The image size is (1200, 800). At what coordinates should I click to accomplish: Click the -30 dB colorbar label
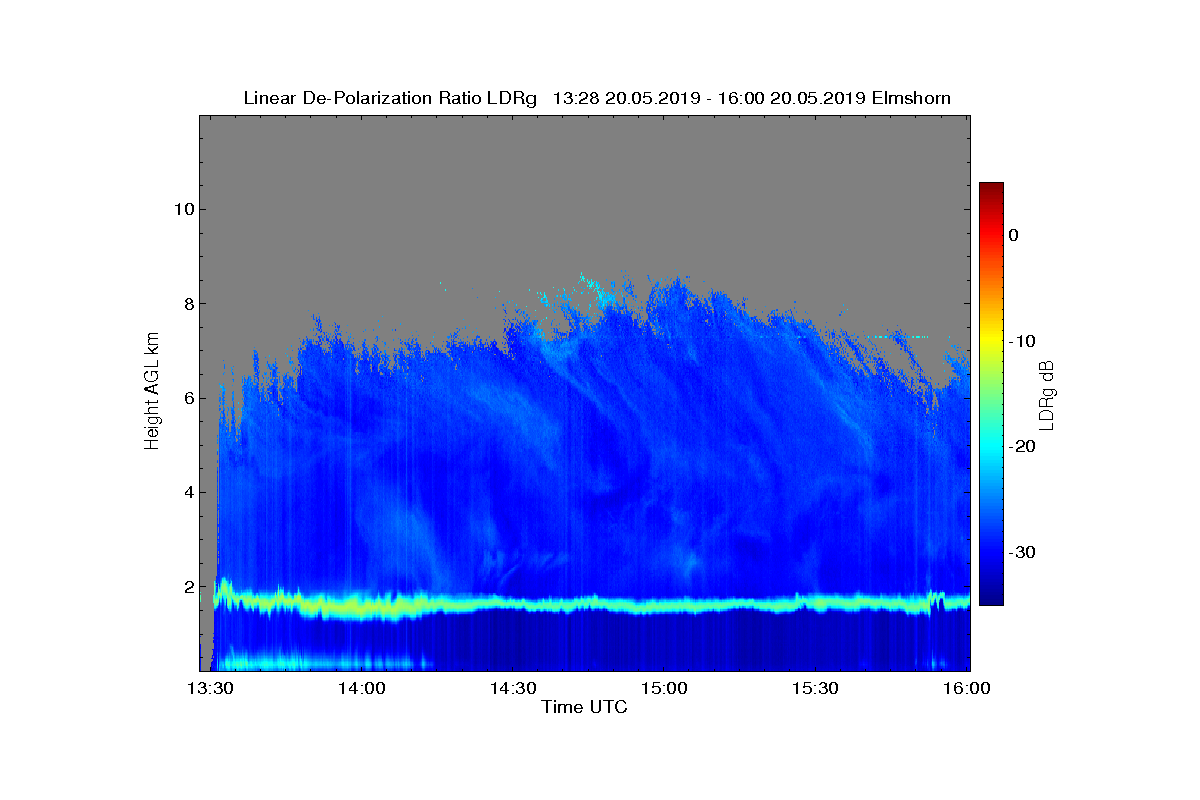(1020, 552)
